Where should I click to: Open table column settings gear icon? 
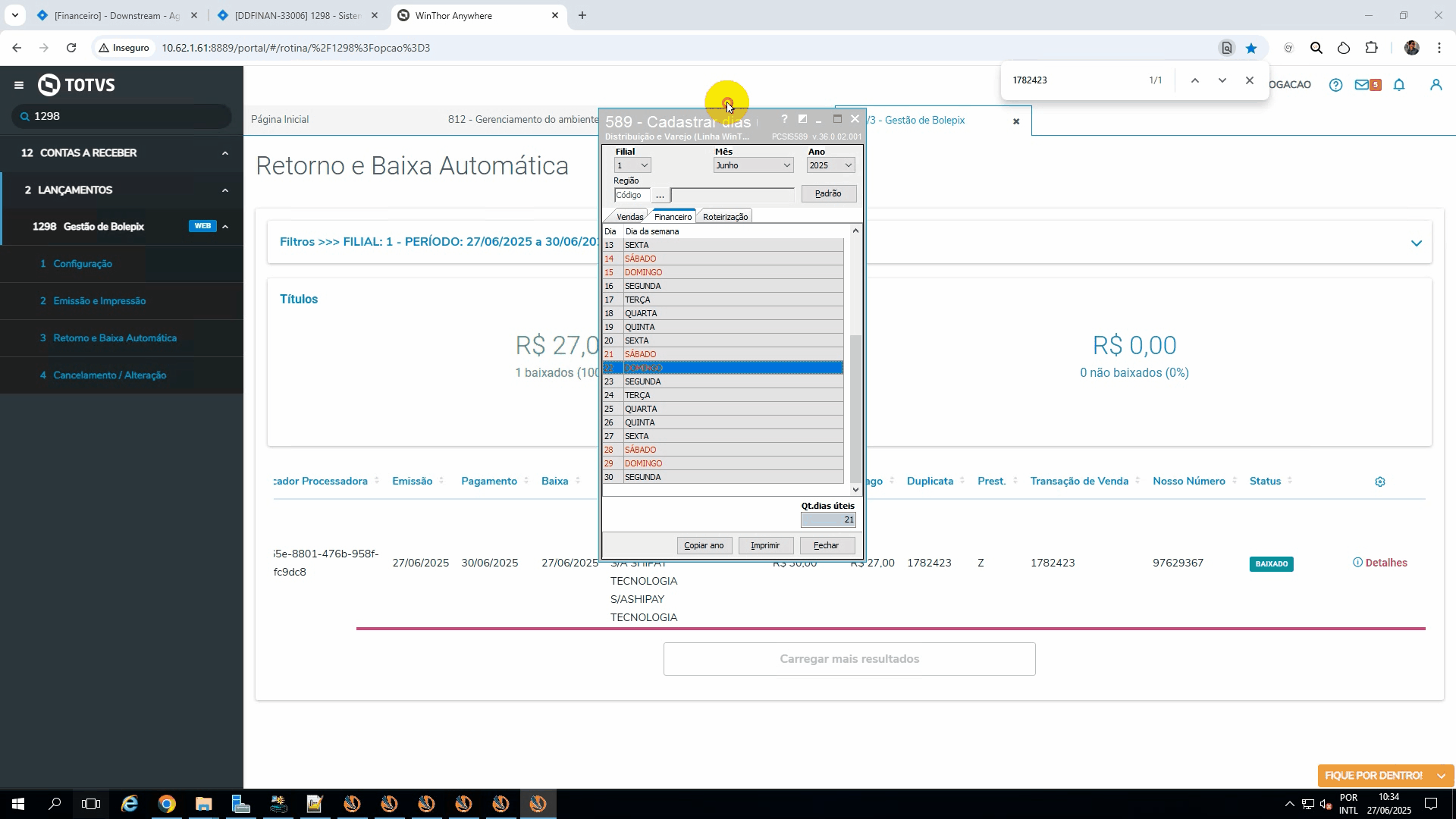(x=1380, y=482)
